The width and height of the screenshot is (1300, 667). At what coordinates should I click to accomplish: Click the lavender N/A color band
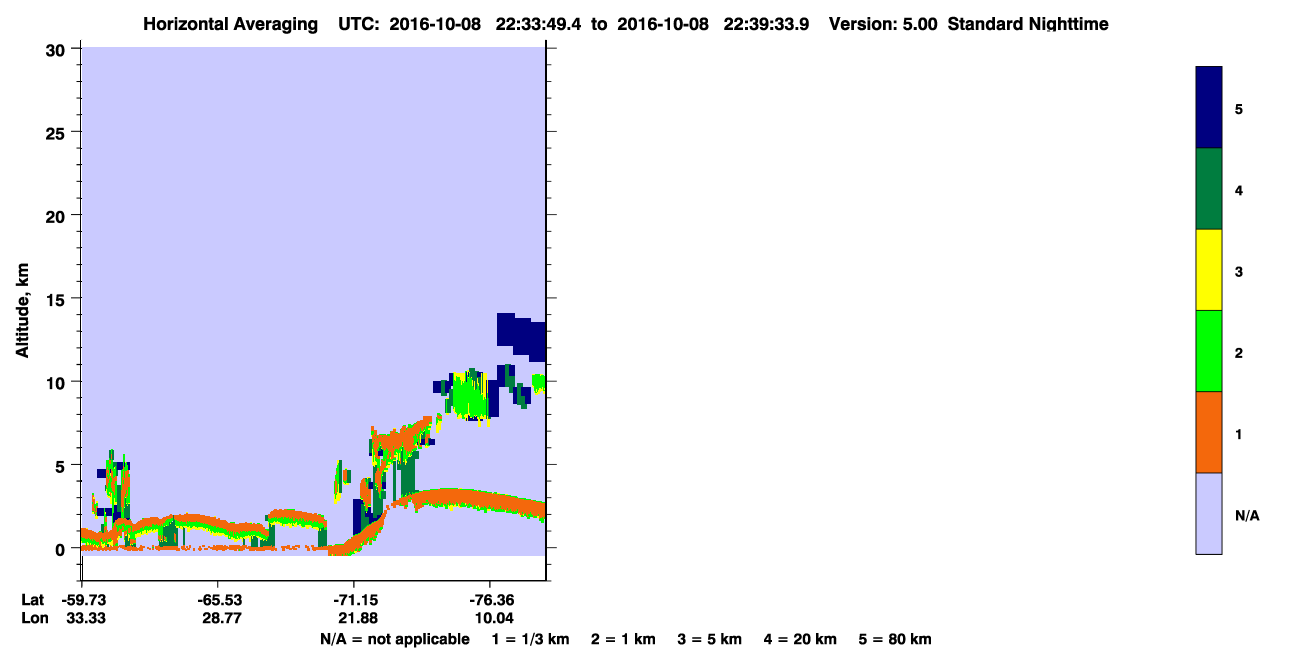(1208, 513)
